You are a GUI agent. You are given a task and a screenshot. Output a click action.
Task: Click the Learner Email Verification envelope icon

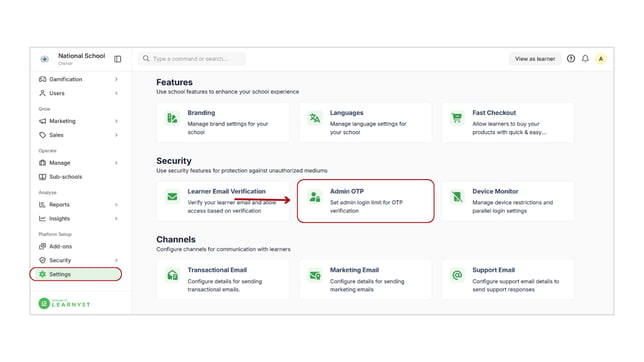[172, 197]
